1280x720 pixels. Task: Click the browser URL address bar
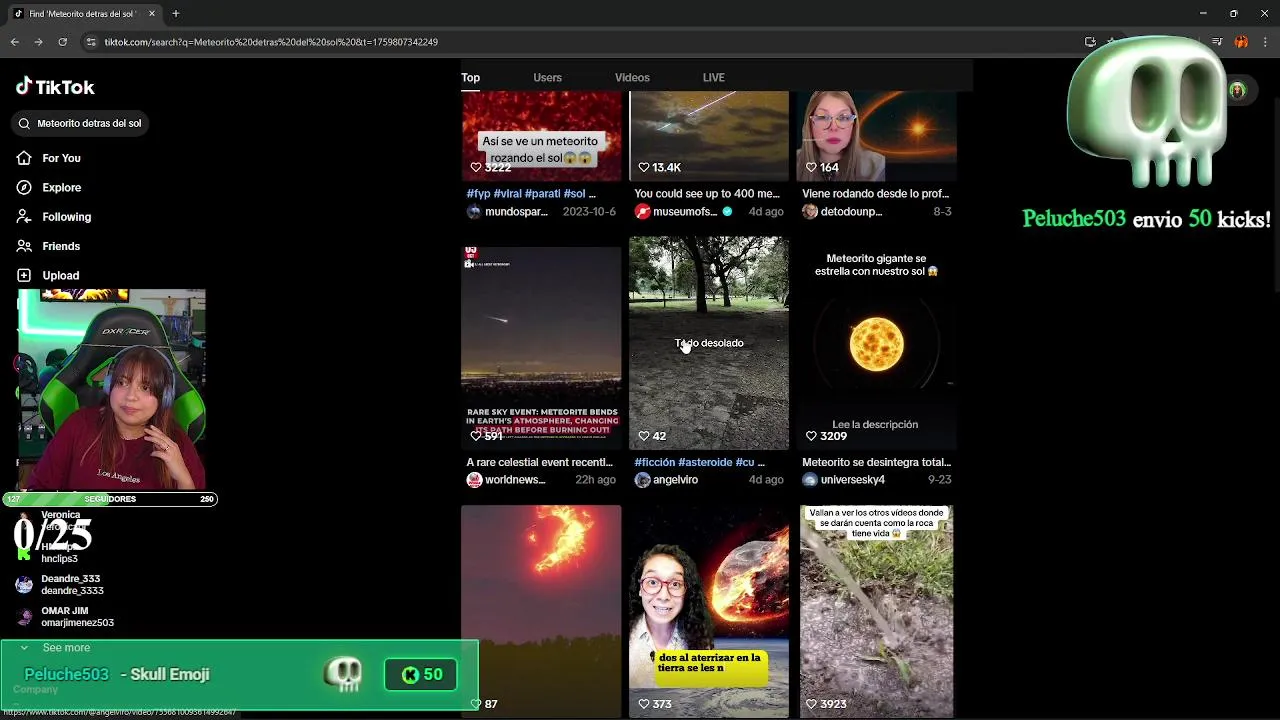580,42
